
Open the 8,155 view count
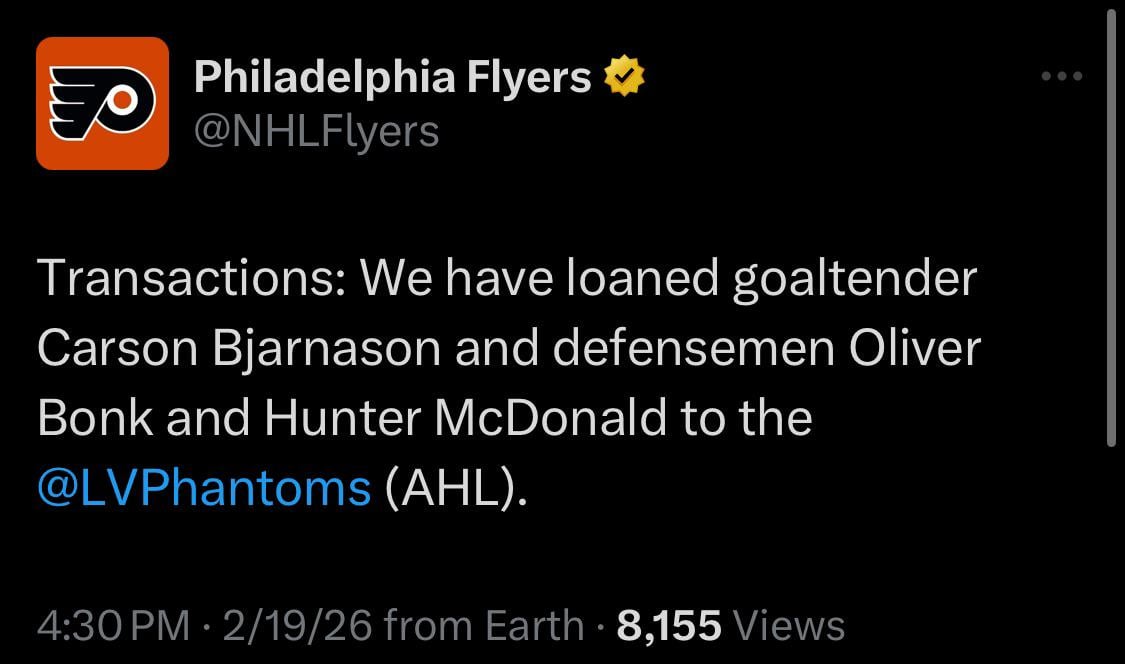tap(668, 626)
